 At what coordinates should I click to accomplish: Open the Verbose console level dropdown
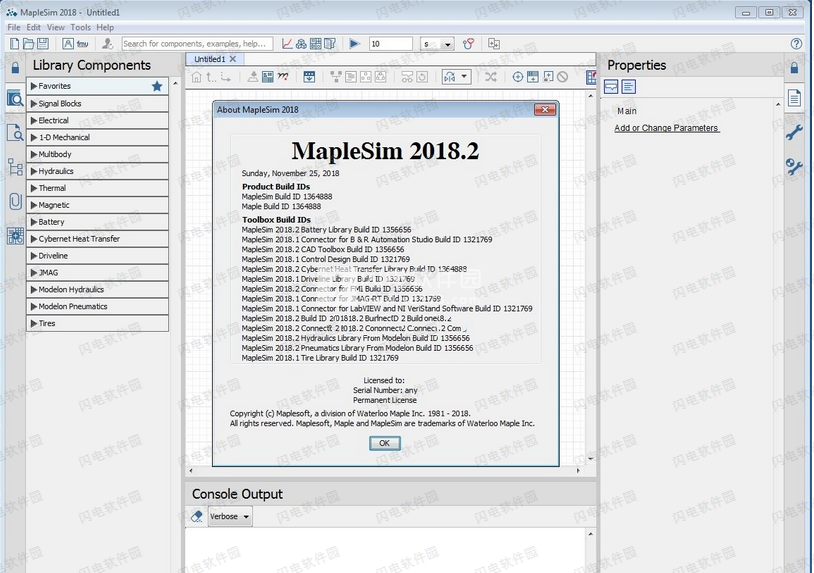[230, 516]
